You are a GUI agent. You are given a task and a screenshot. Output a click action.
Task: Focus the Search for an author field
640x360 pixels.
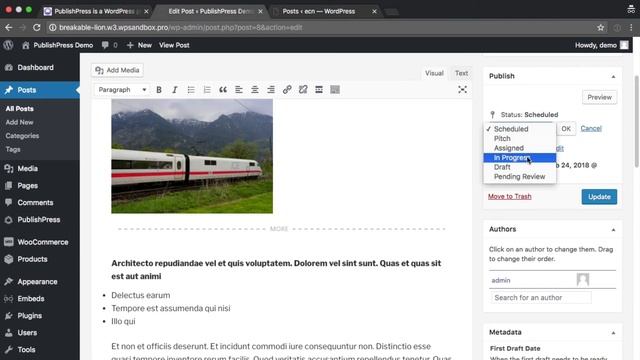541,298
